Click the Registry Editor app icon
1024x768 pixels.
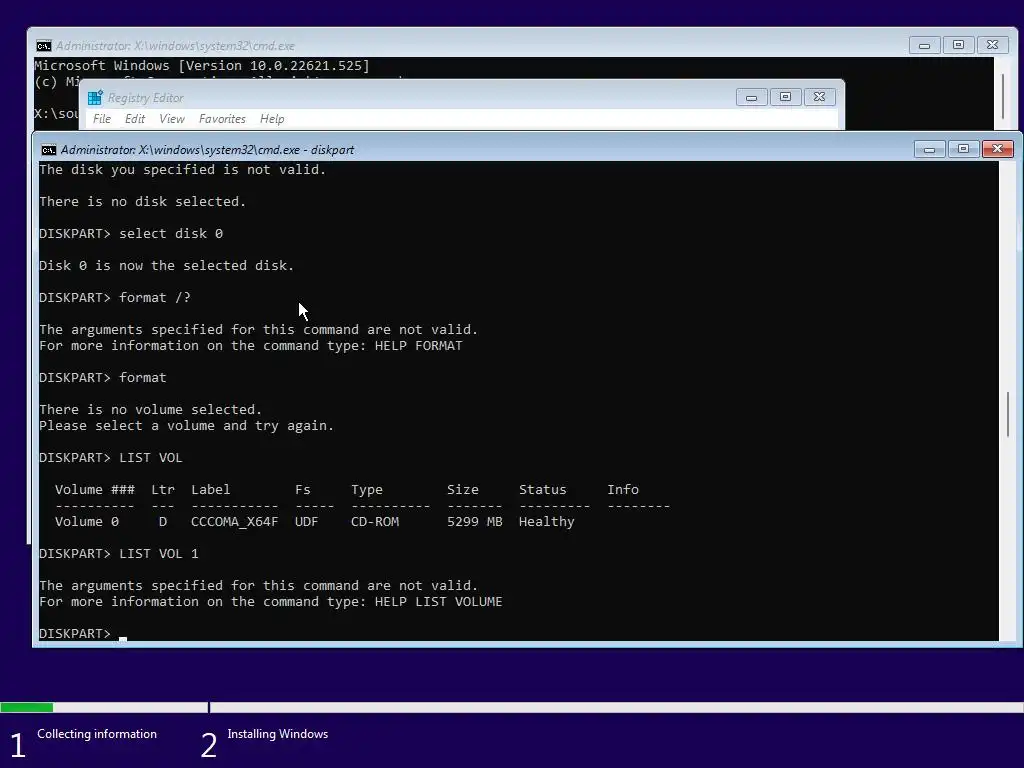95,97
